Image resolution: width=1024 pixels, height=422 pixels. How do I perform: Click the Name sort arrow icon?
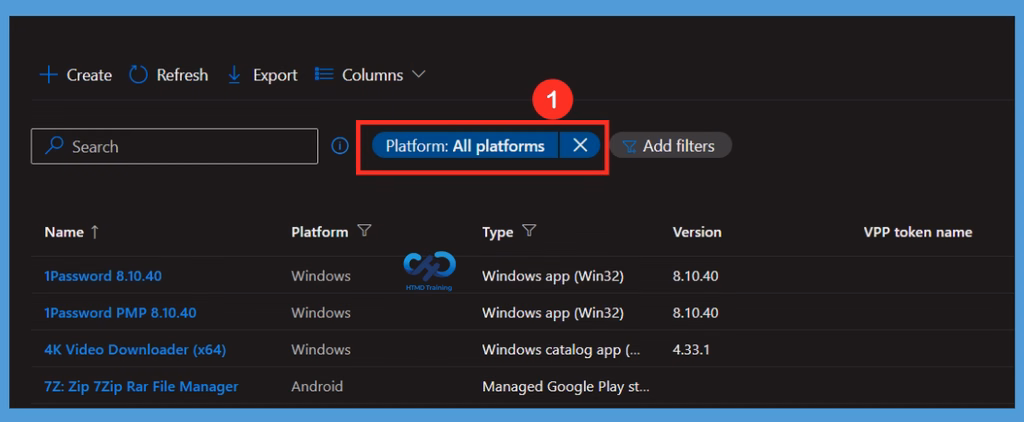click(x=95, y=232)
